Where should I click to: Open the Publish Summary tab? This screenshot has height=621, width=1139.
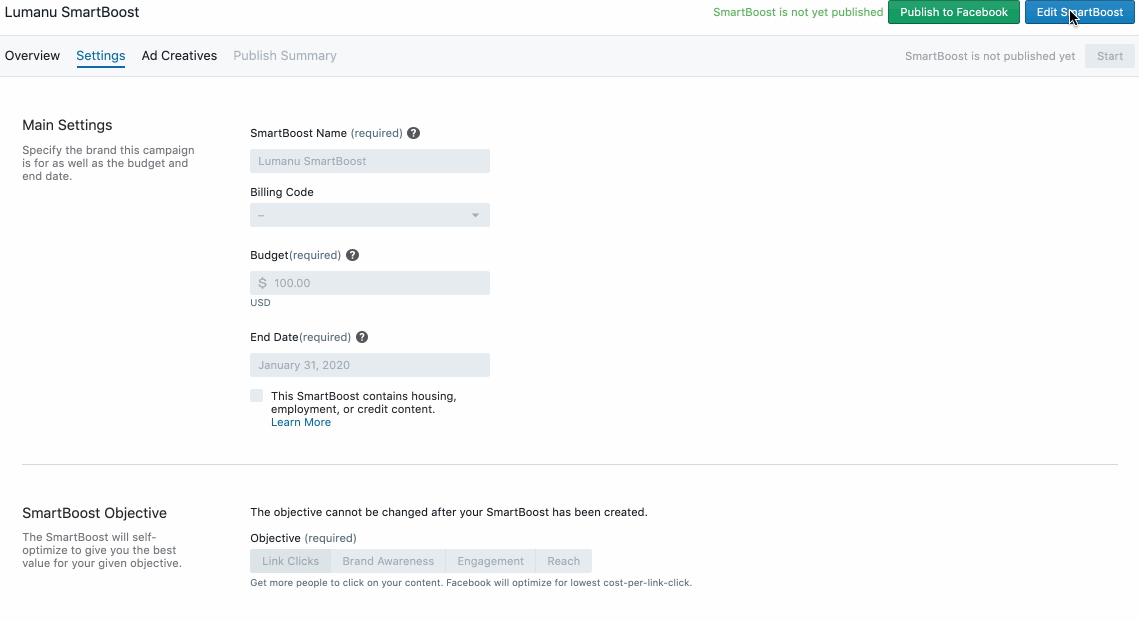tap(285, 56)
